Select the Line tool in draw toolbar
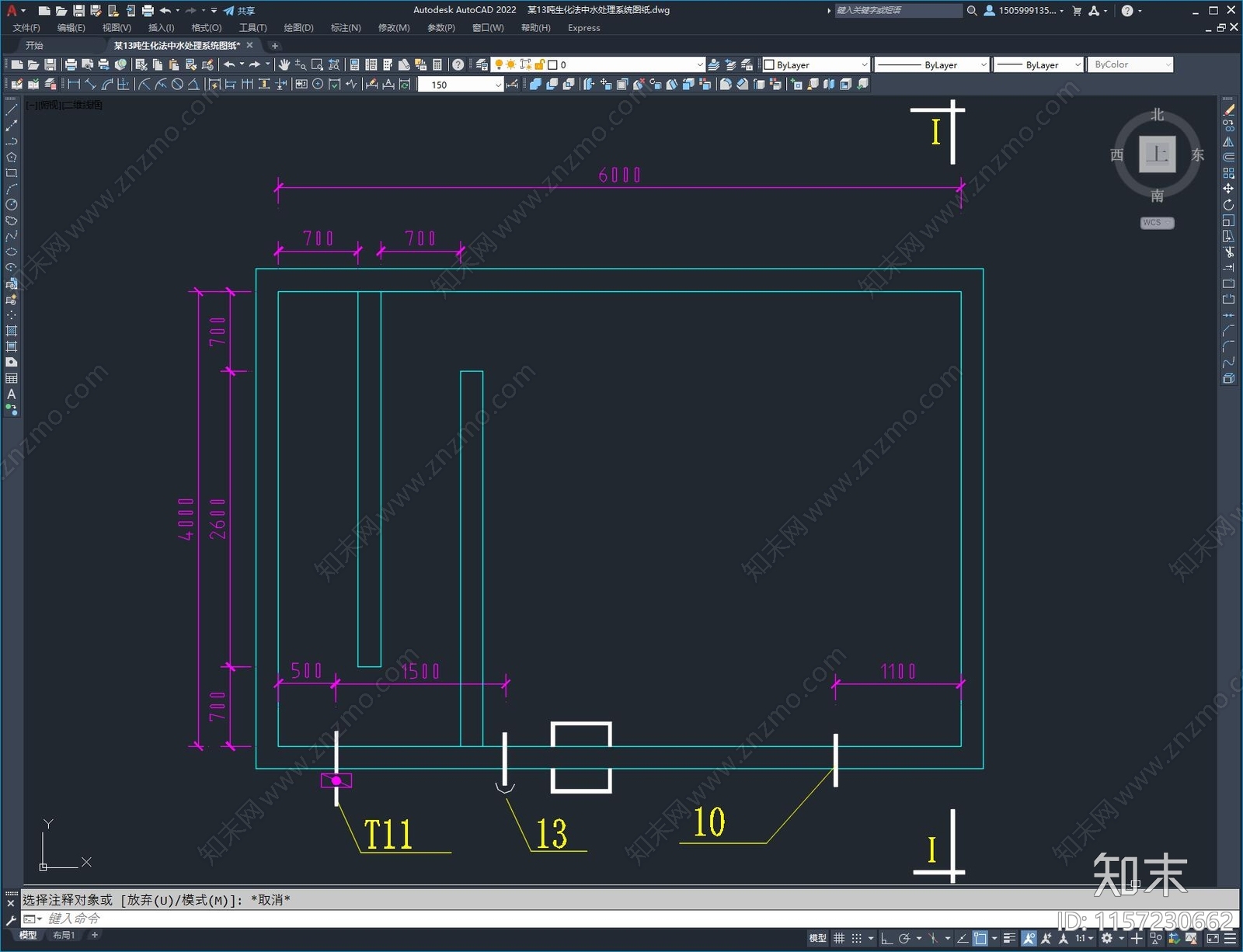The height and width of the screenshot is (952, 1243). point(12,110)
